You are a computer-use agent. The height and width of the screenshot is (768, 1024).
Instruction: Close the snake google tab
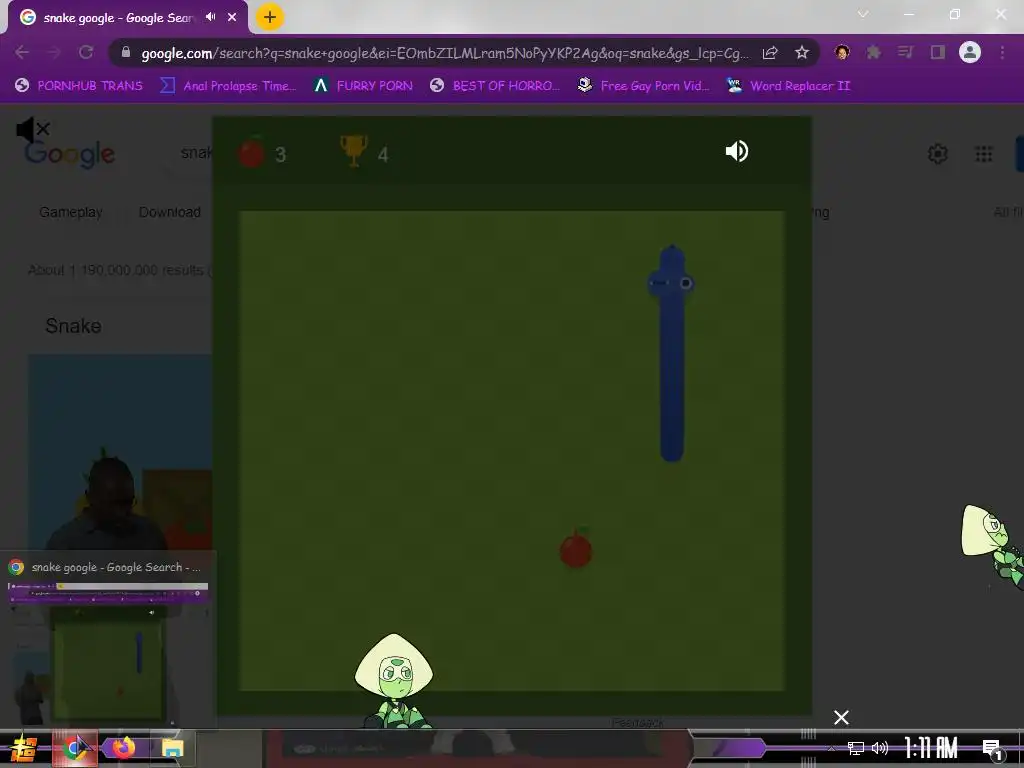(x=232, y=18)
